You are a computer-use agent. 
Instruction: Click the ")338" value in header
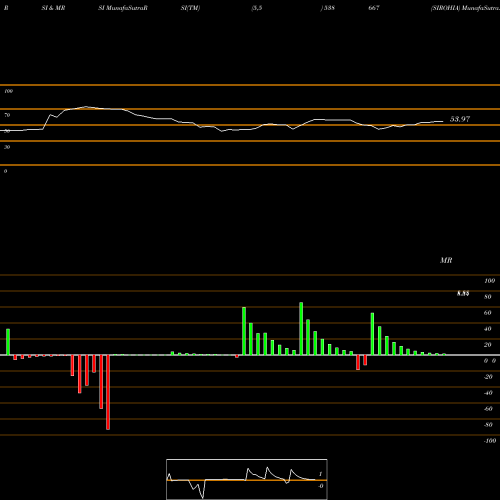328,8
